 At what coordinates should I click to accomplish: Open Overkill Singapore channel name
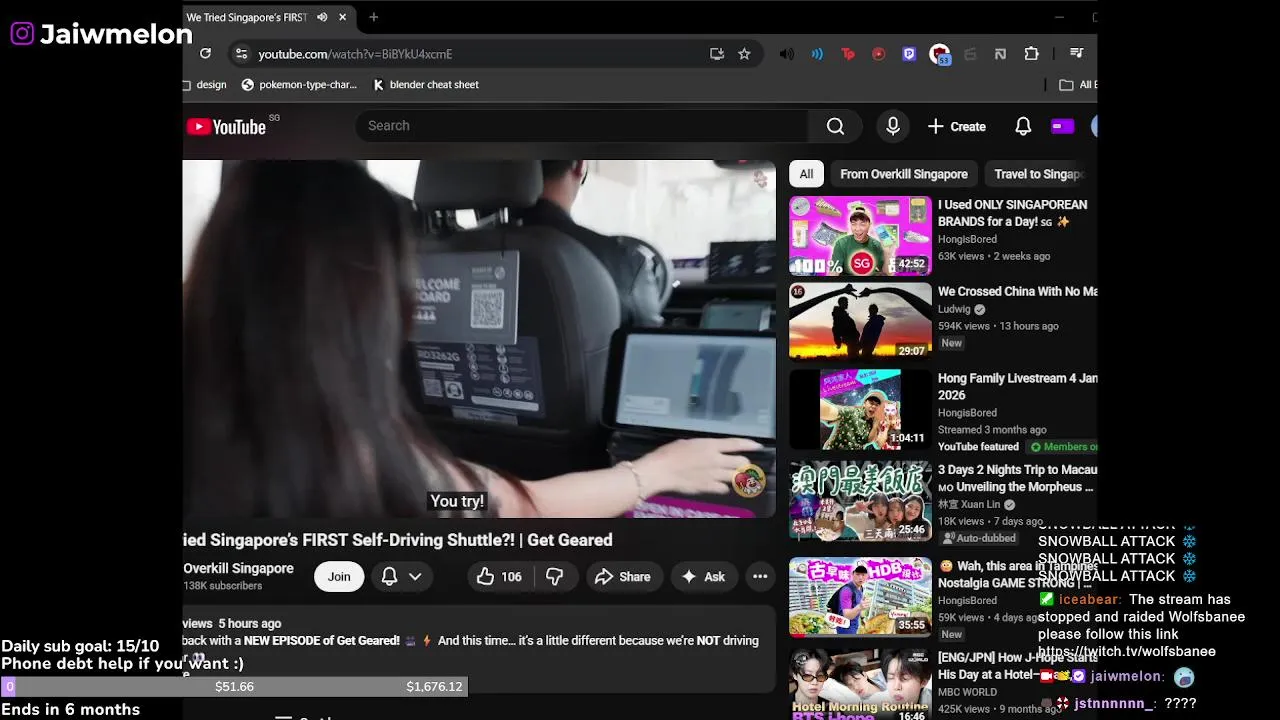[238, 568]
